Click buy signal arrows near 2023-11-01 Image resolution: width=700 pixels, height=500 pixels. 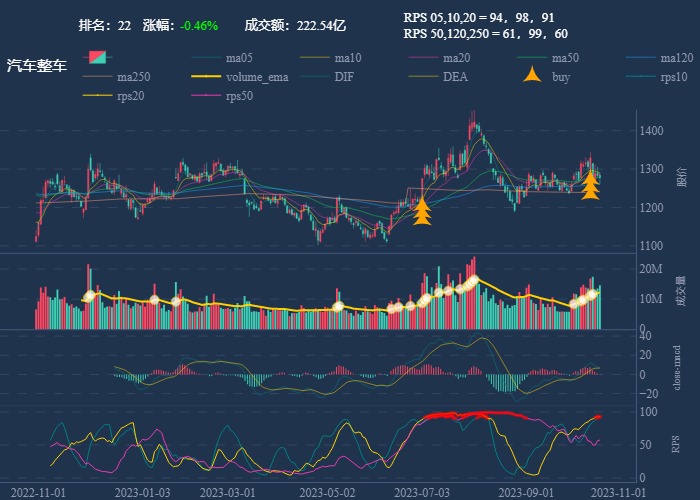tap(591, 186)
